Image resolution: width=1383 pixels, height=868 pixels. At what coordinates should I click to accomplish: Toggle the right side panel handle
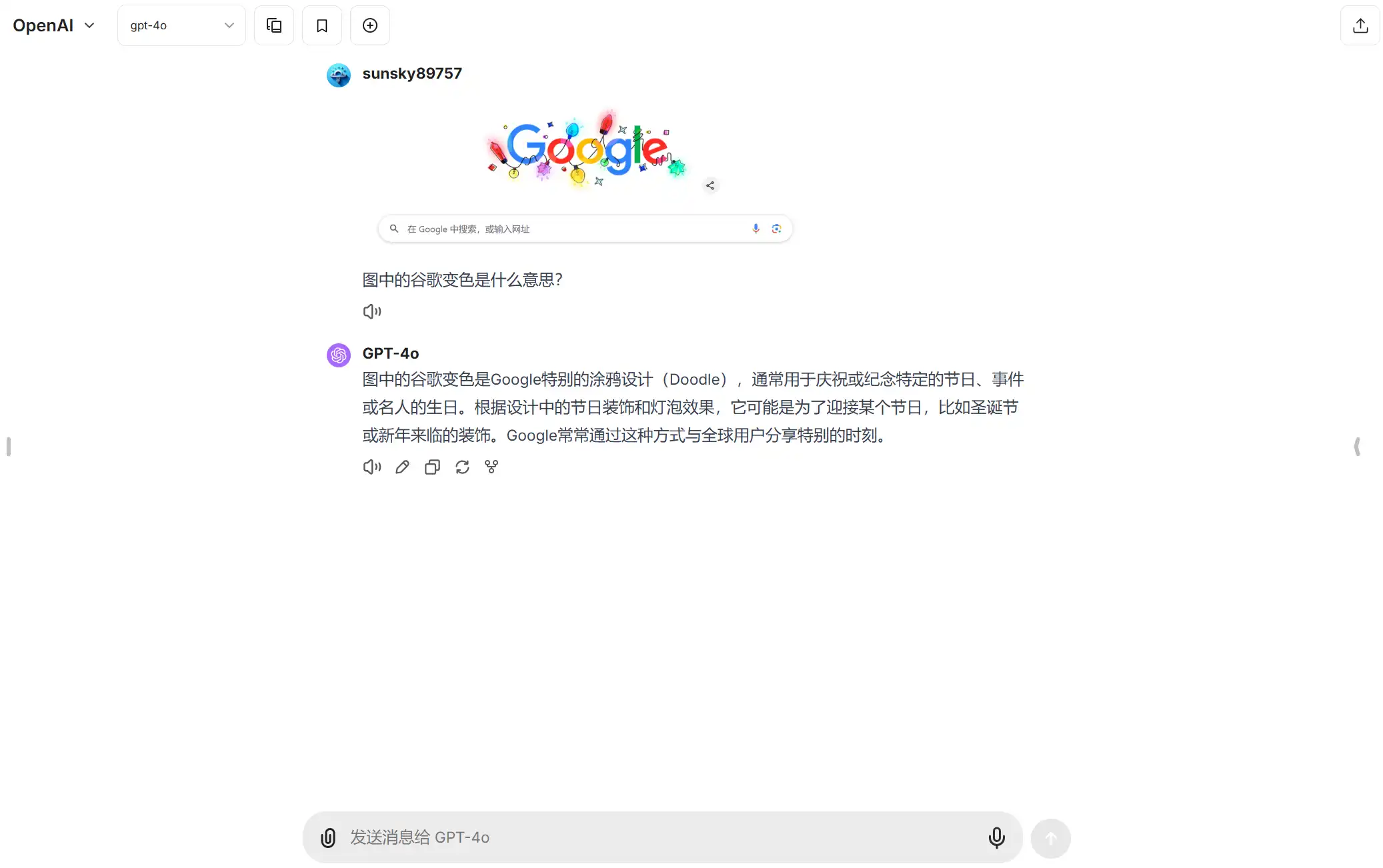(x=1357, y=447)
